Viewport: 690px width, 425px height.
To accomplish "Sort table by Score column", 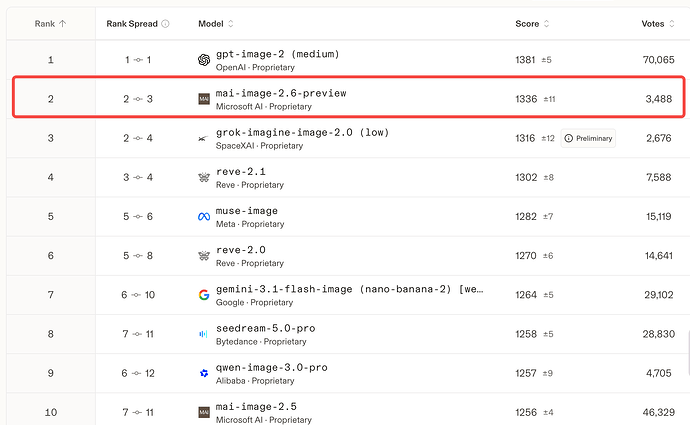I will click(532, 24).
